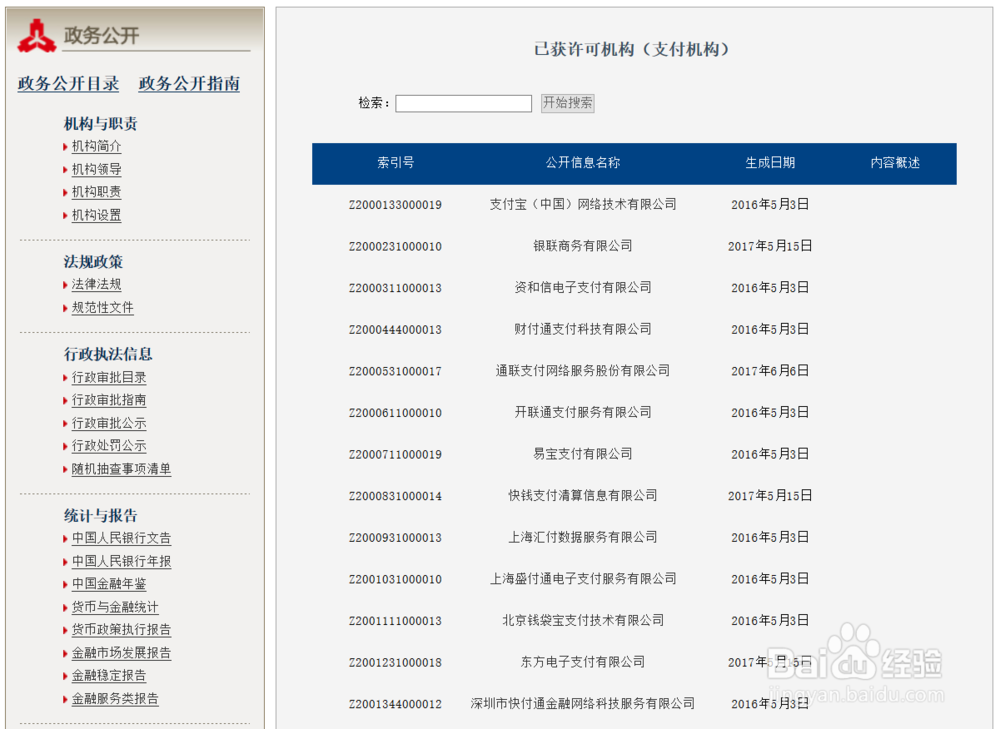Screen dimensions: 1000x729
Task: Select index number Z2000711000019
Action: point(395,454)
